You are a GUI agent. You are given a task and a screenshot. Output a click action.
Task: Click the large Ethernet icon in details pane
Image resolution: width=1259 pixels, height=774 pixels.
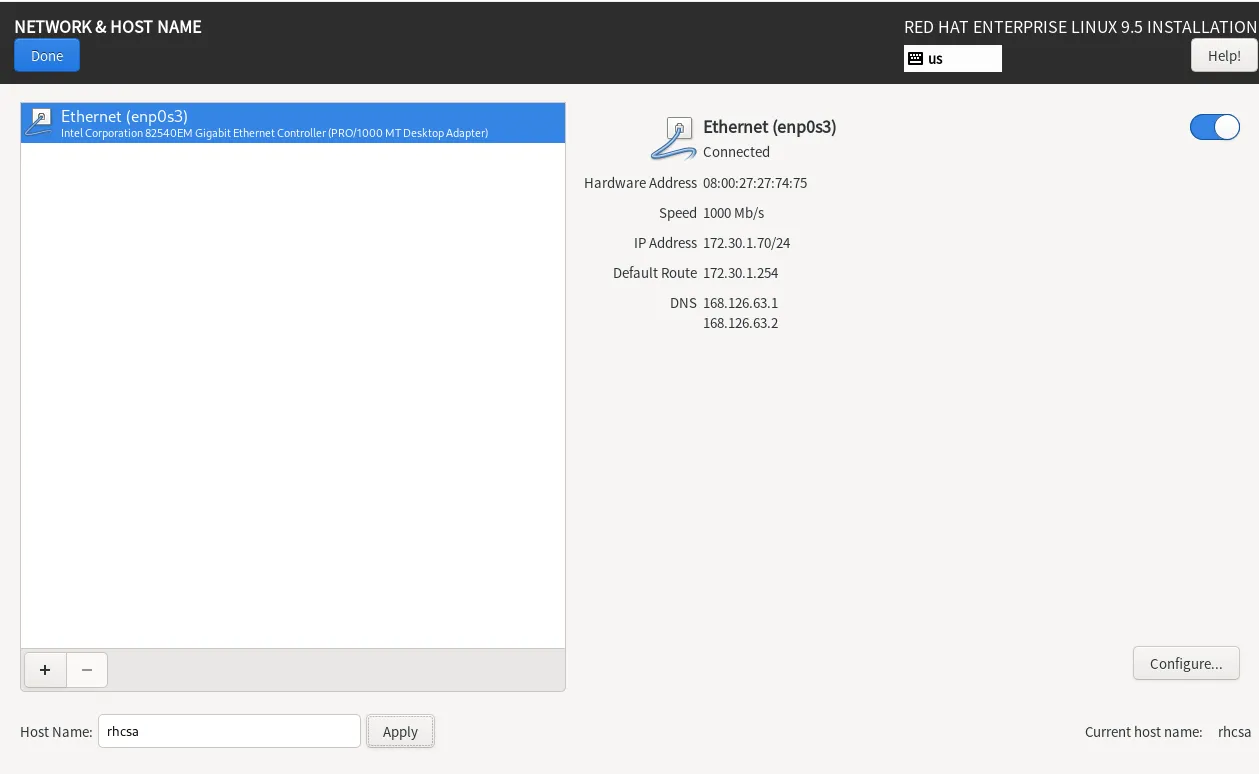(673, 138)
